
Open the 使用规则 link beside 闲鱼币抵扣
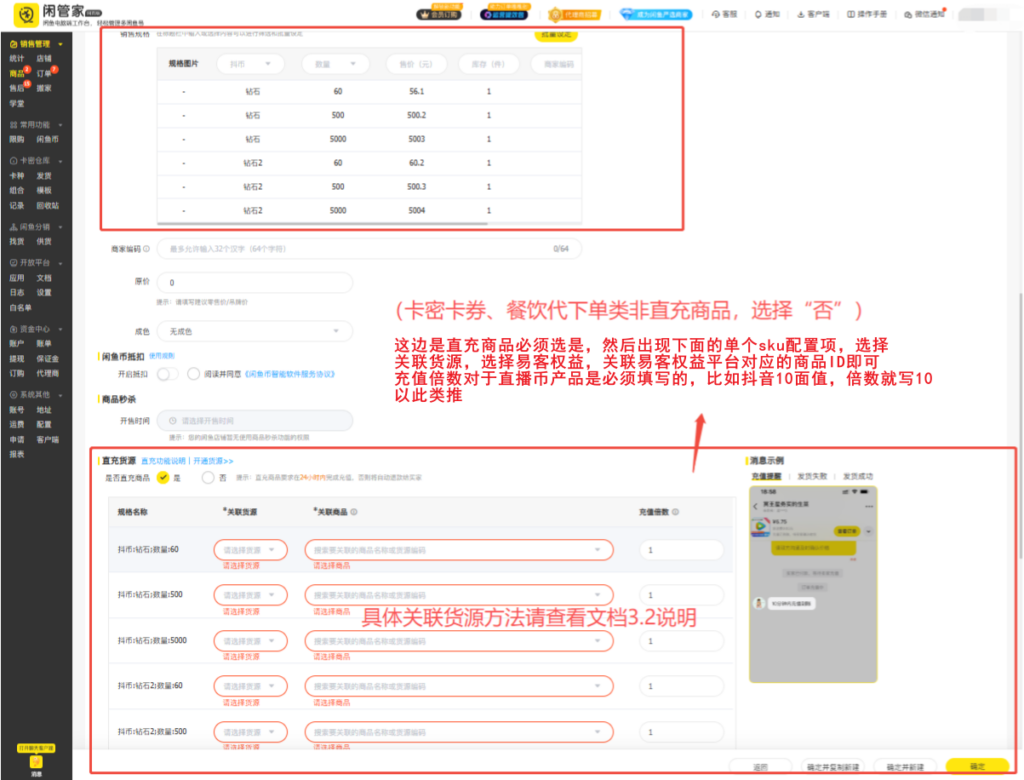click(162, 356)
